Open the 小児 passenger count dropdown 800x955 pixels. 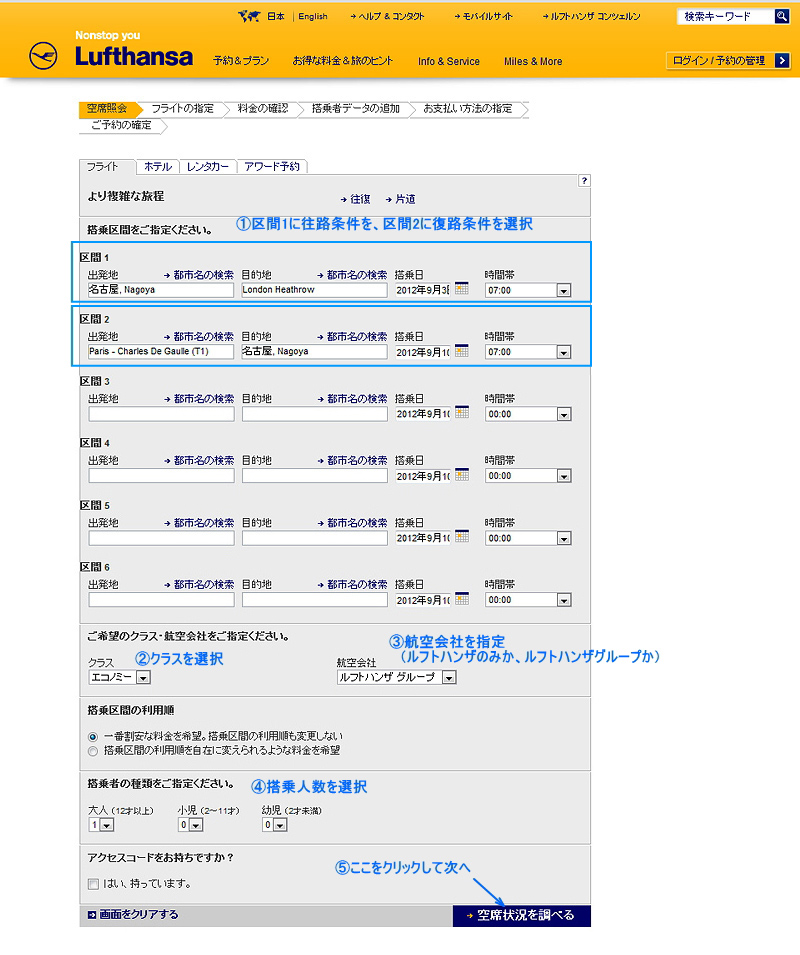click(190, 825)
